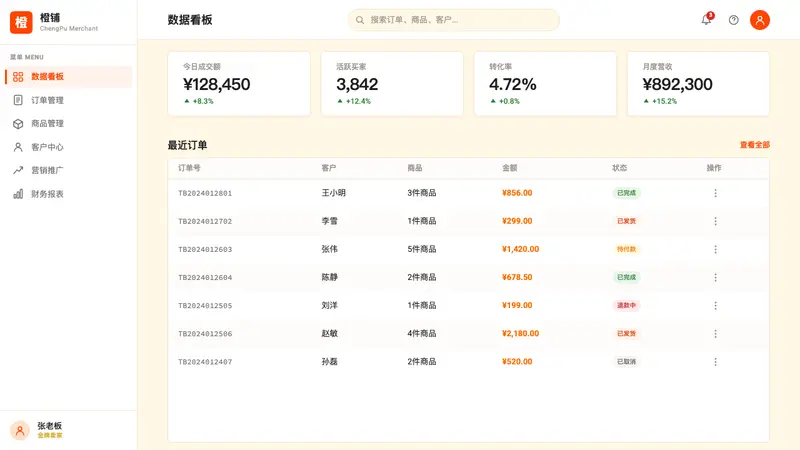
Task: Click the 财务报表 bar chart icon
Action: [x=18, y=194]
